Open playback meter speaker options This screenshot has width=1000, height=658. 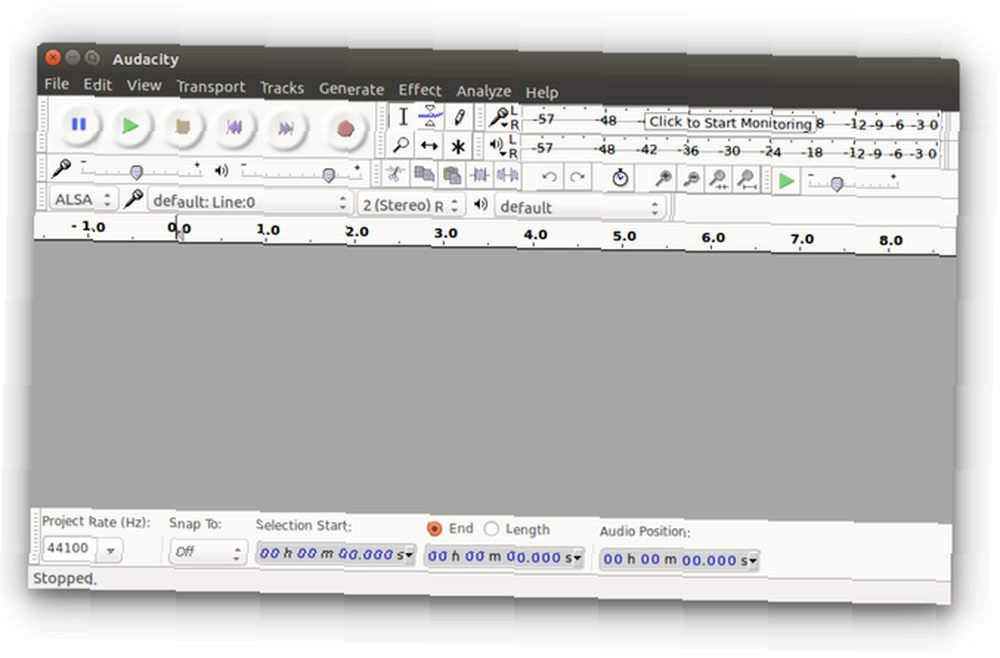tap(497, 147)
